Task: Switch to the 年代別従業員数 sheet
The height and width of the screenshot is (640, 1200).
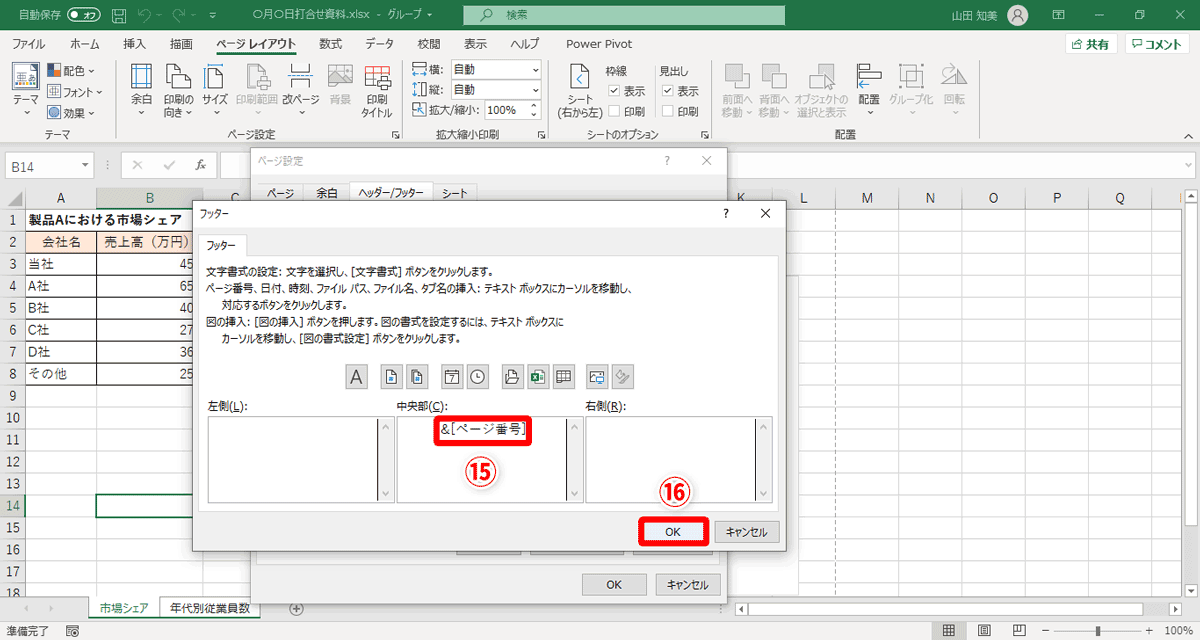Action: pyautogui.click(x=210, y=607)
